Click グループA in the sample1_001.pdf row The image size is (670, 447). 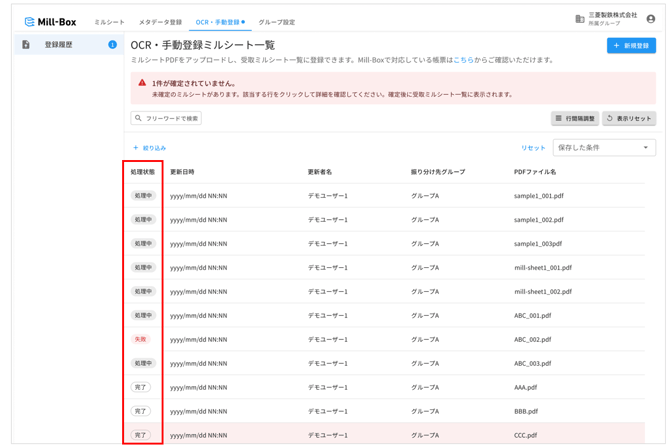(x=425, y=196)
